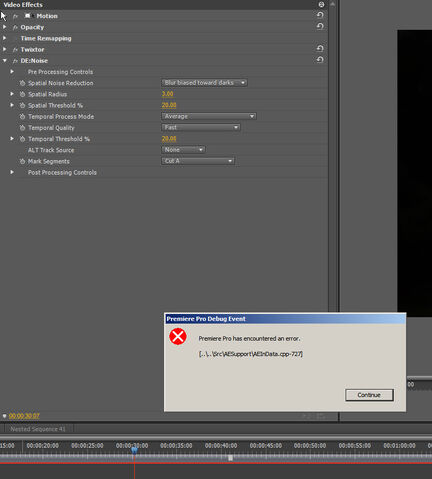
Task: Click Temporal Threshold % value 20.00
Action: point(169,138)
